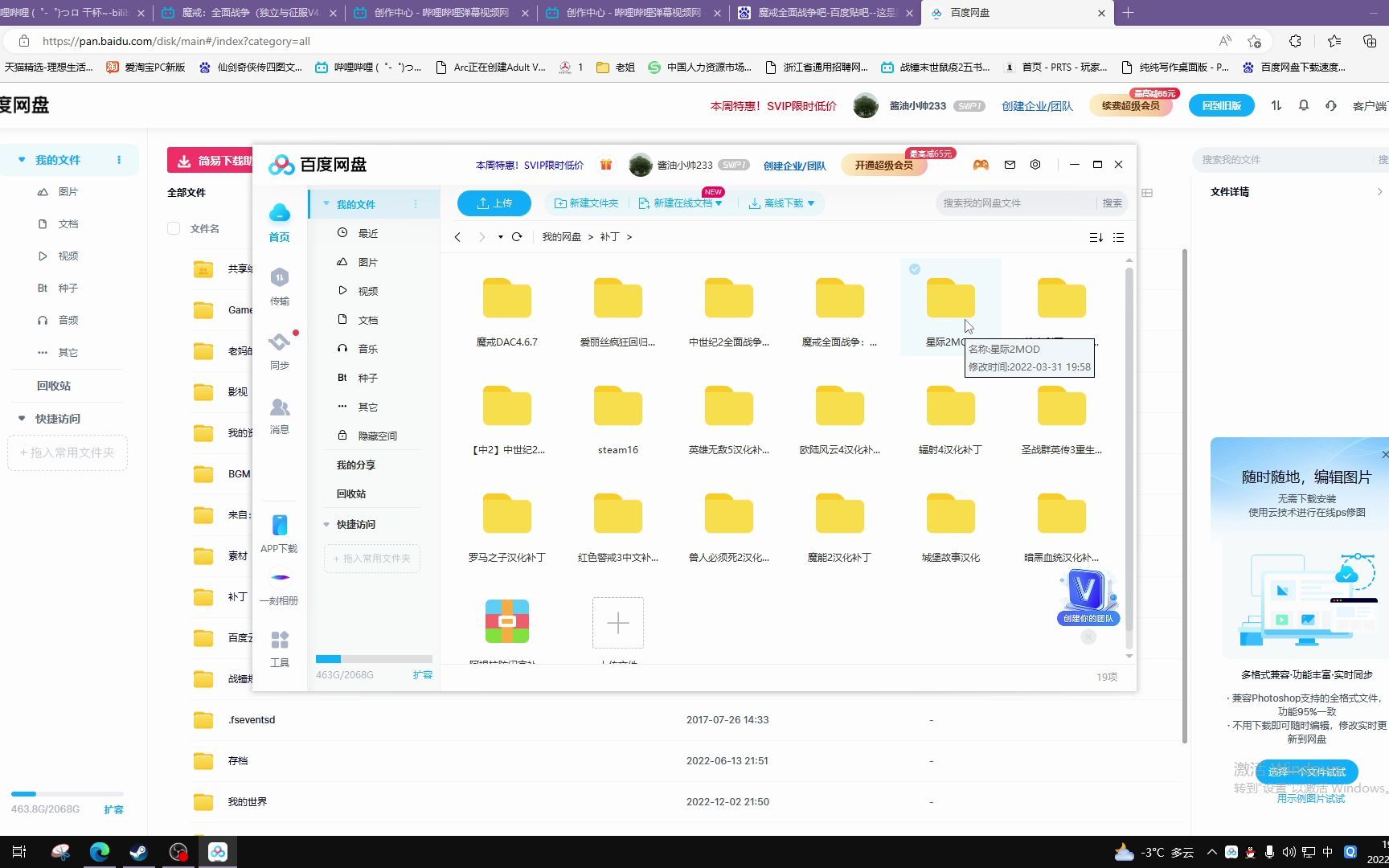
Task: Open the path history dropdown arrow
Action: click(x=500, y=237)
